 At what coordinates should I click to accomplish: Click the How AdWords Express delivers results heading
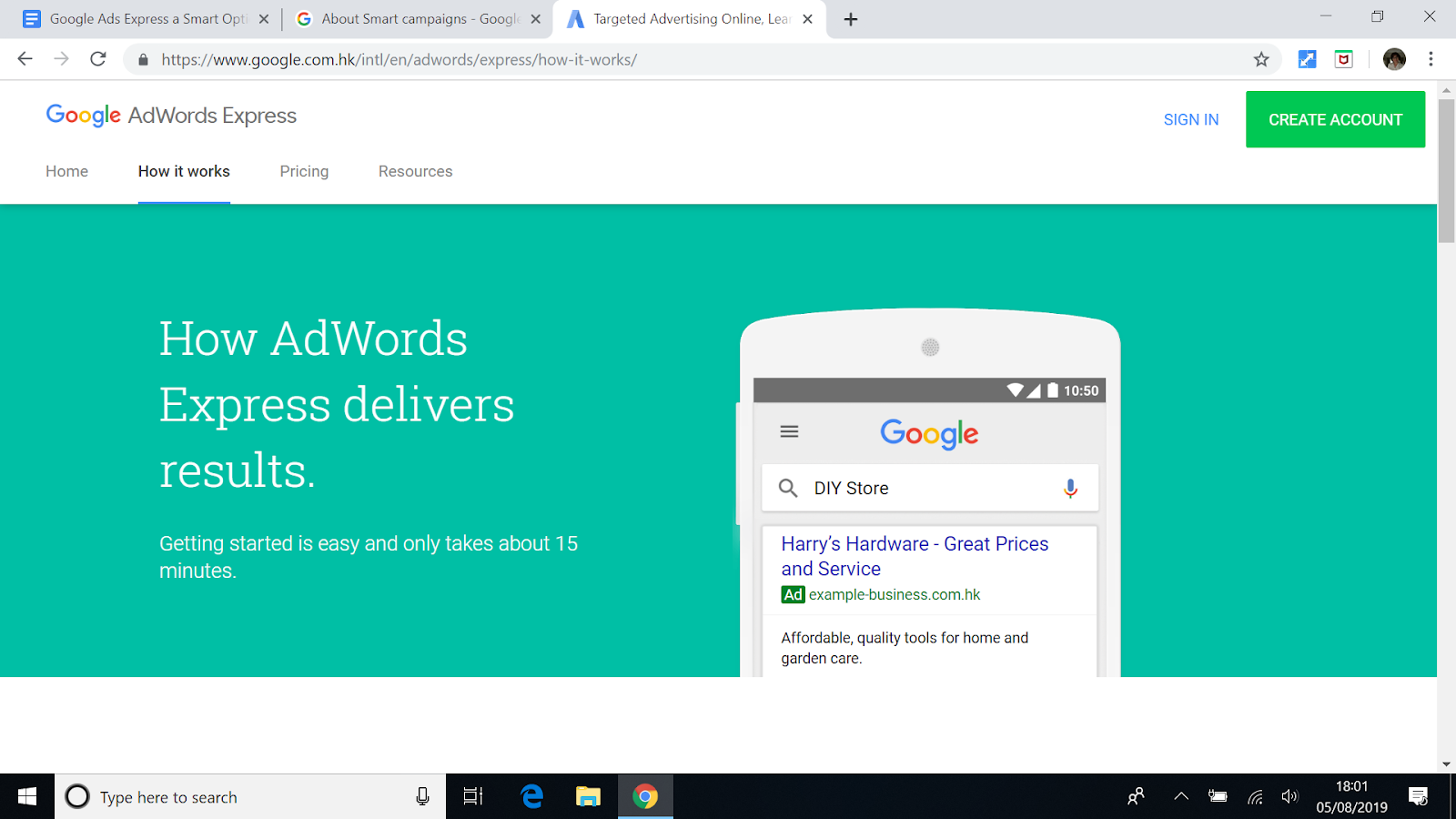(x=337, y=404)
